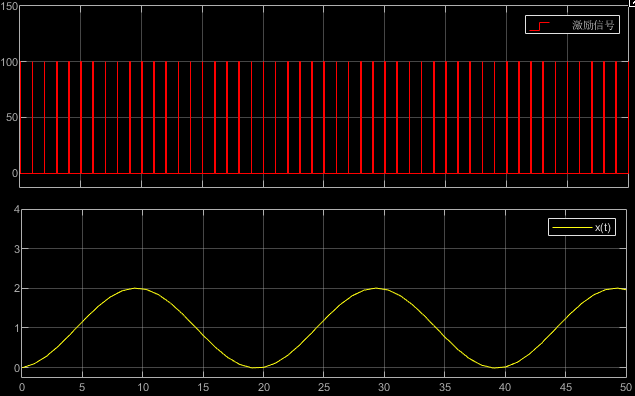Select the 2 tick on the x(t) y-axis
The image size is (635, 396).
click(x=17, y=289)
